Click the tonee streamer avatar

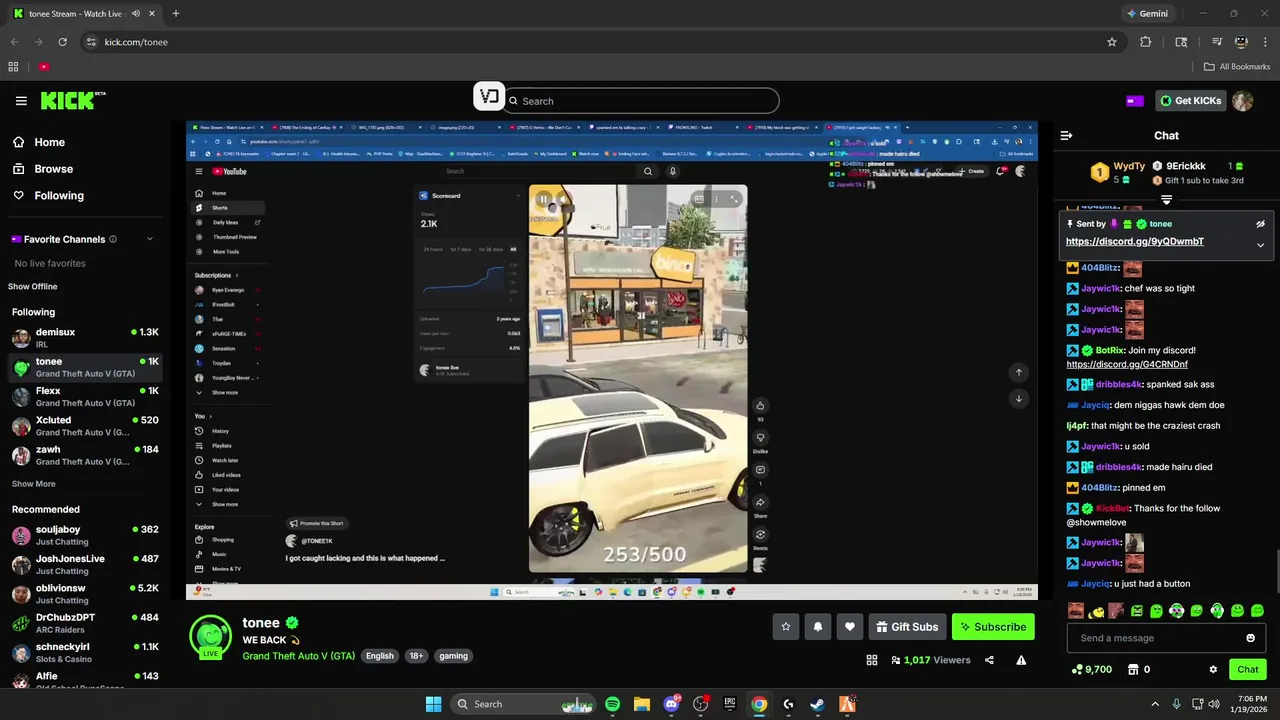(x=211, y=637)
